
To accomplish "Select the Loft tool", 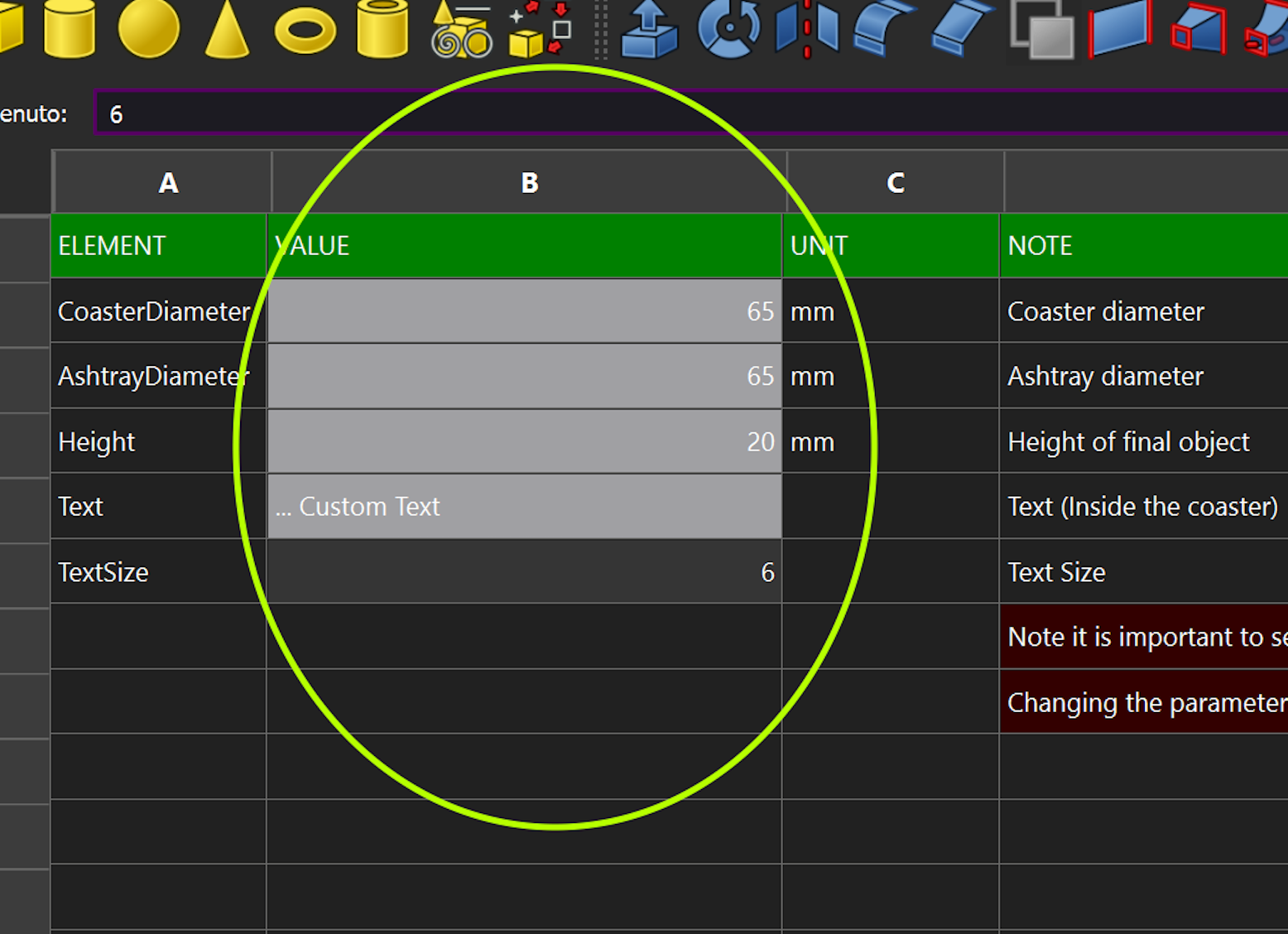I will coord(1198,30).
